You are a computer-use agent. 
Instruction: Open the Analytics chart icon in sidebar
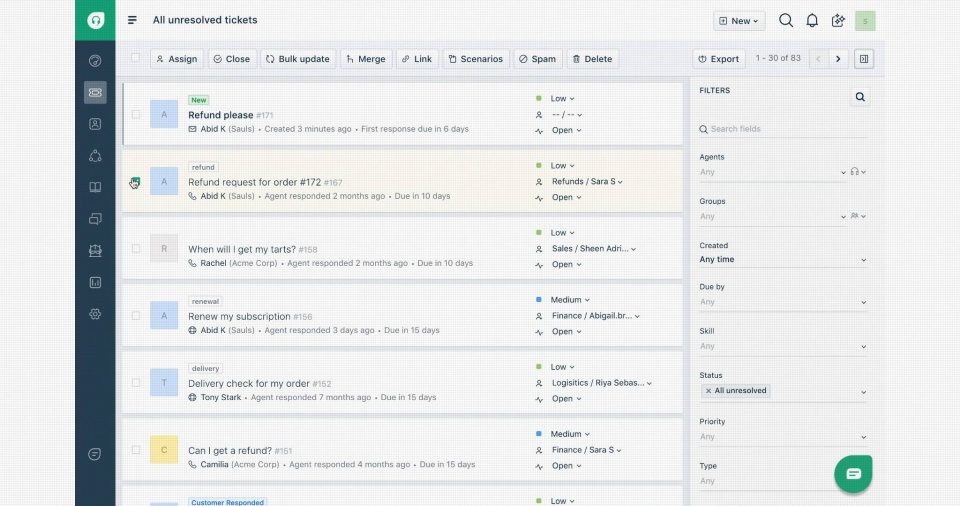click(95, 282)
